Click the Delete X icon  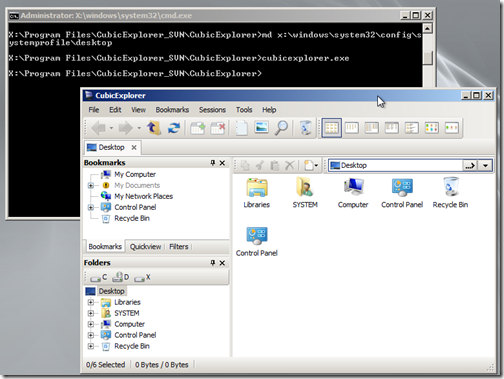point(290,165)
